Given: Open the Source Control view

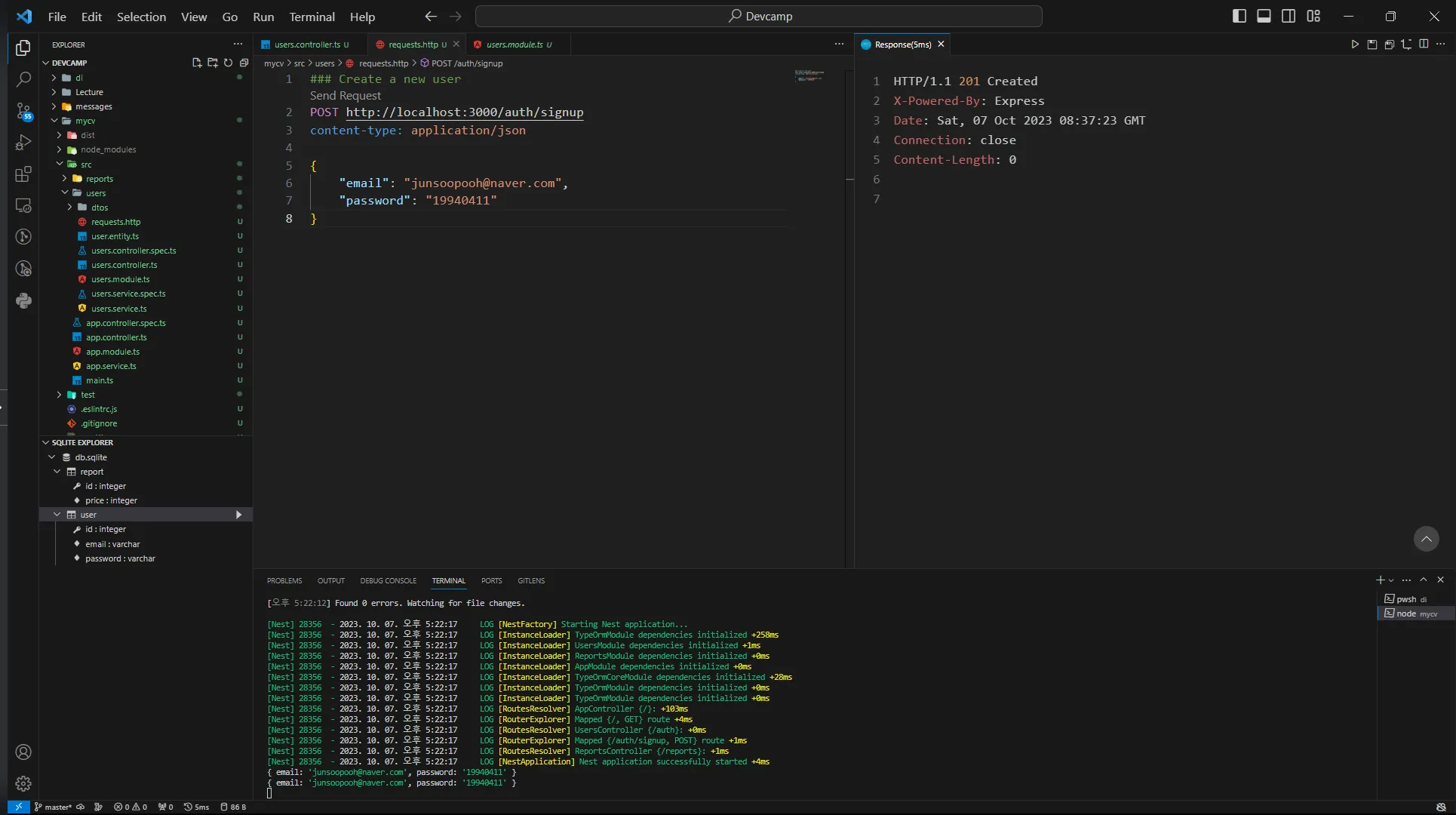Looking at the screenshot, I should (23, 111).
